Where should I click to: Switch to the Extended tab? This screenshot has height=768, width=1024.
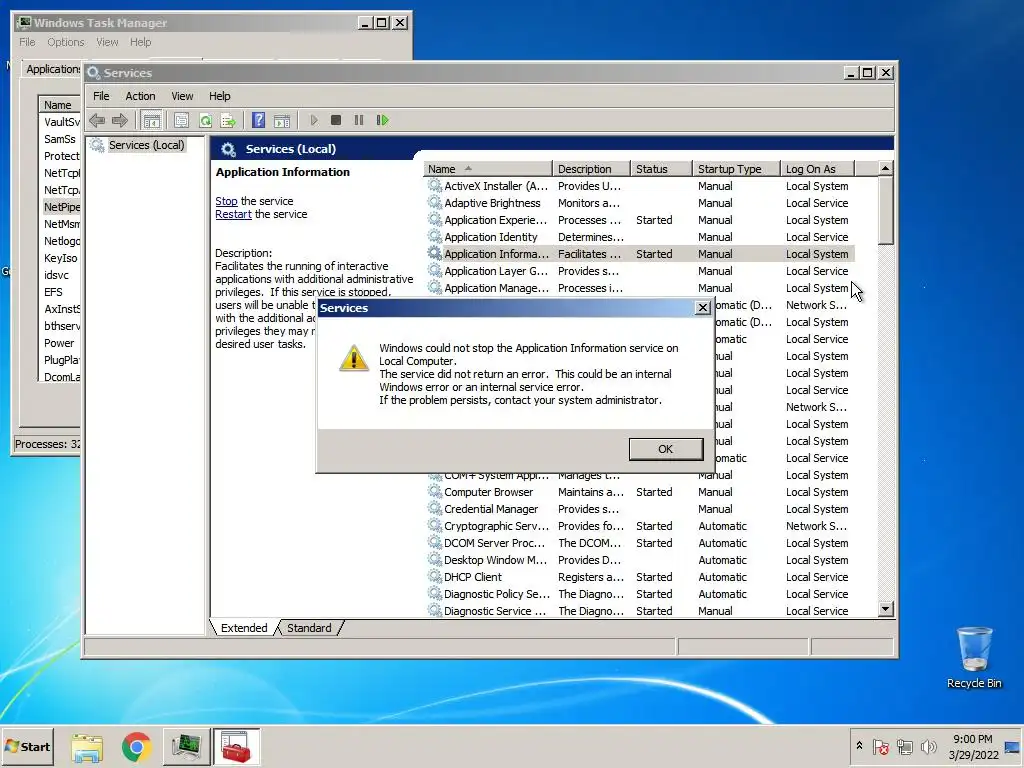click(x=244, y=628)
